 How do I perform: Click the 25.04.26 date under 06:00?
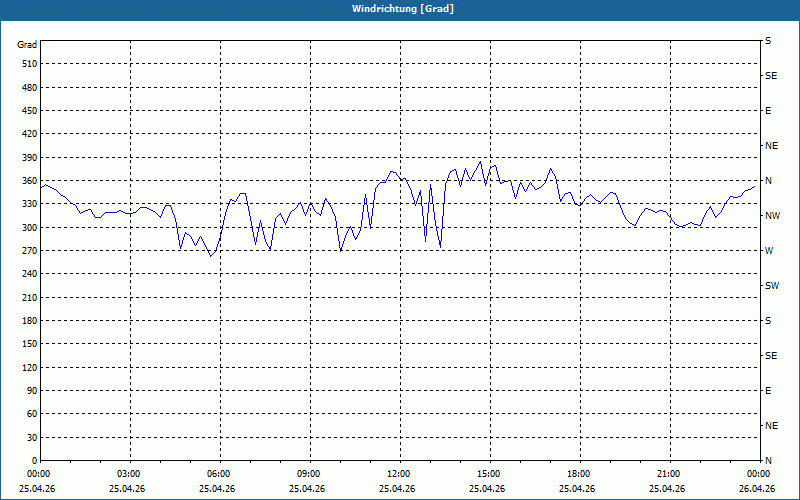pos(217,489)
